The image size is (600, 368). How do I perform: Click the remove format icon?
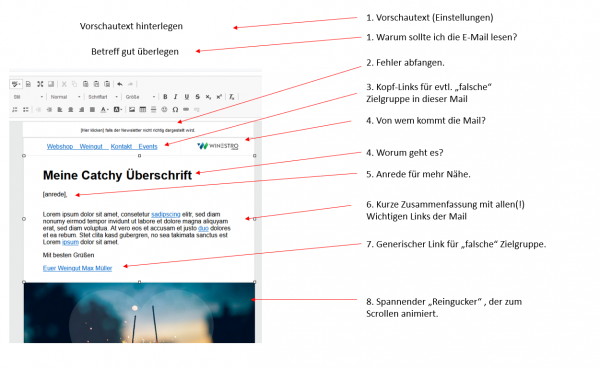(232, 97)
